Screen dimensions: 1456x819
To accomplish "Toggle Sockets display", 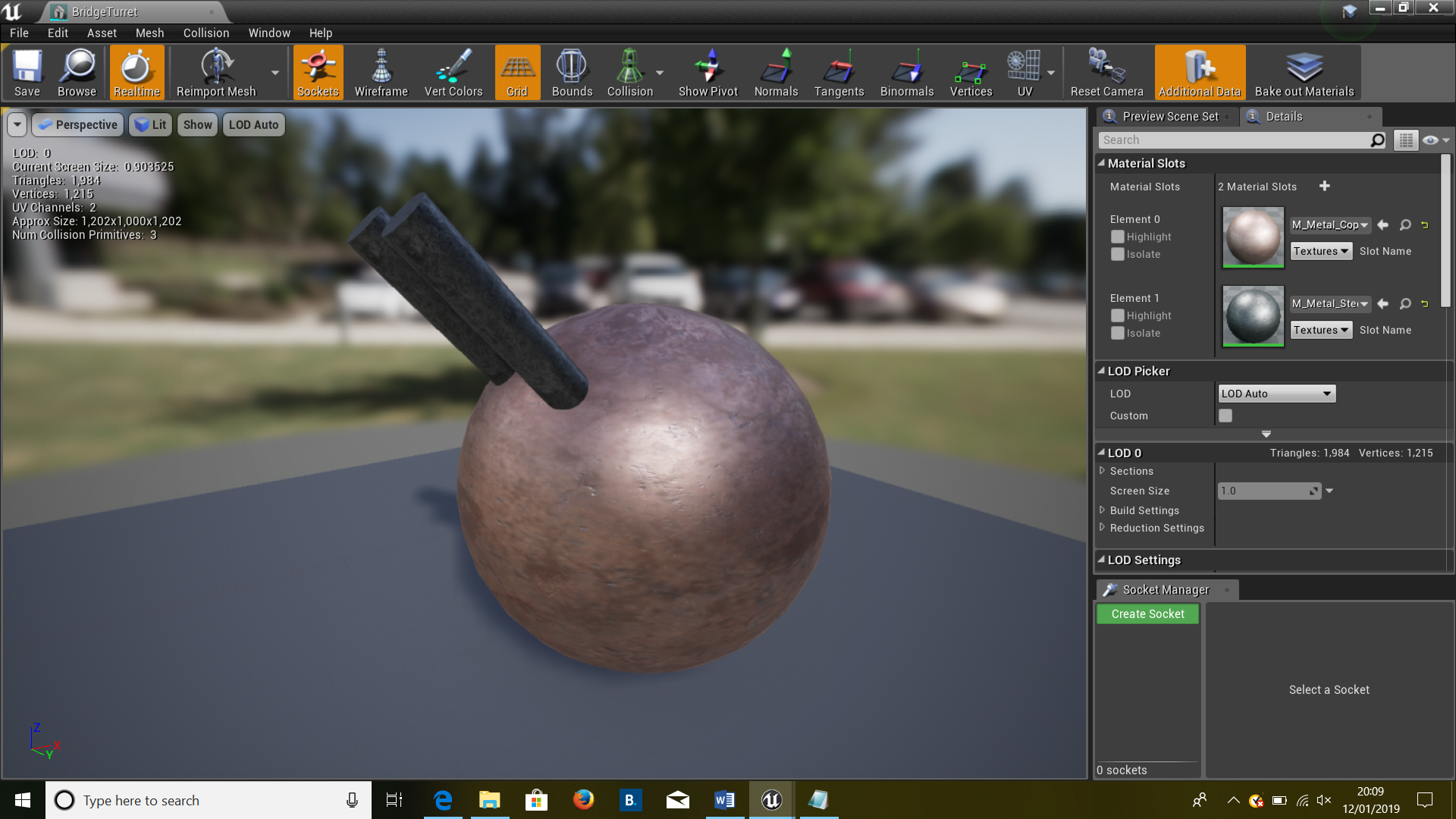I will pos(318,73).
